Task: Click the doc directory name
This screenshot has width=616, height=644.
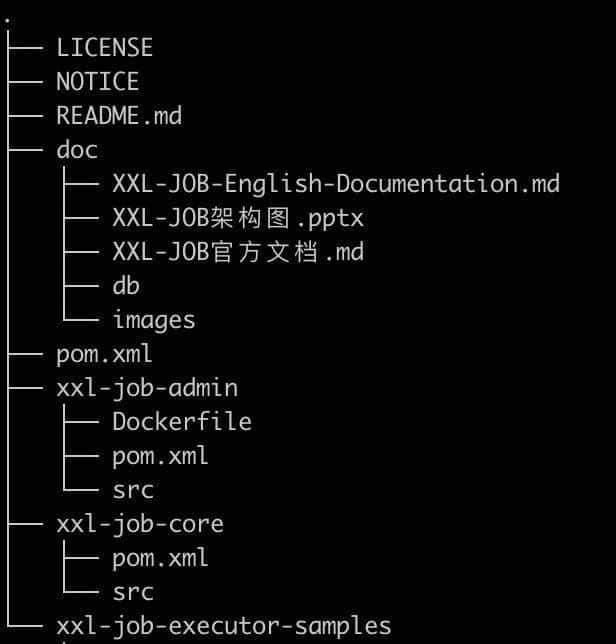Action: click(x=77, y=150)
